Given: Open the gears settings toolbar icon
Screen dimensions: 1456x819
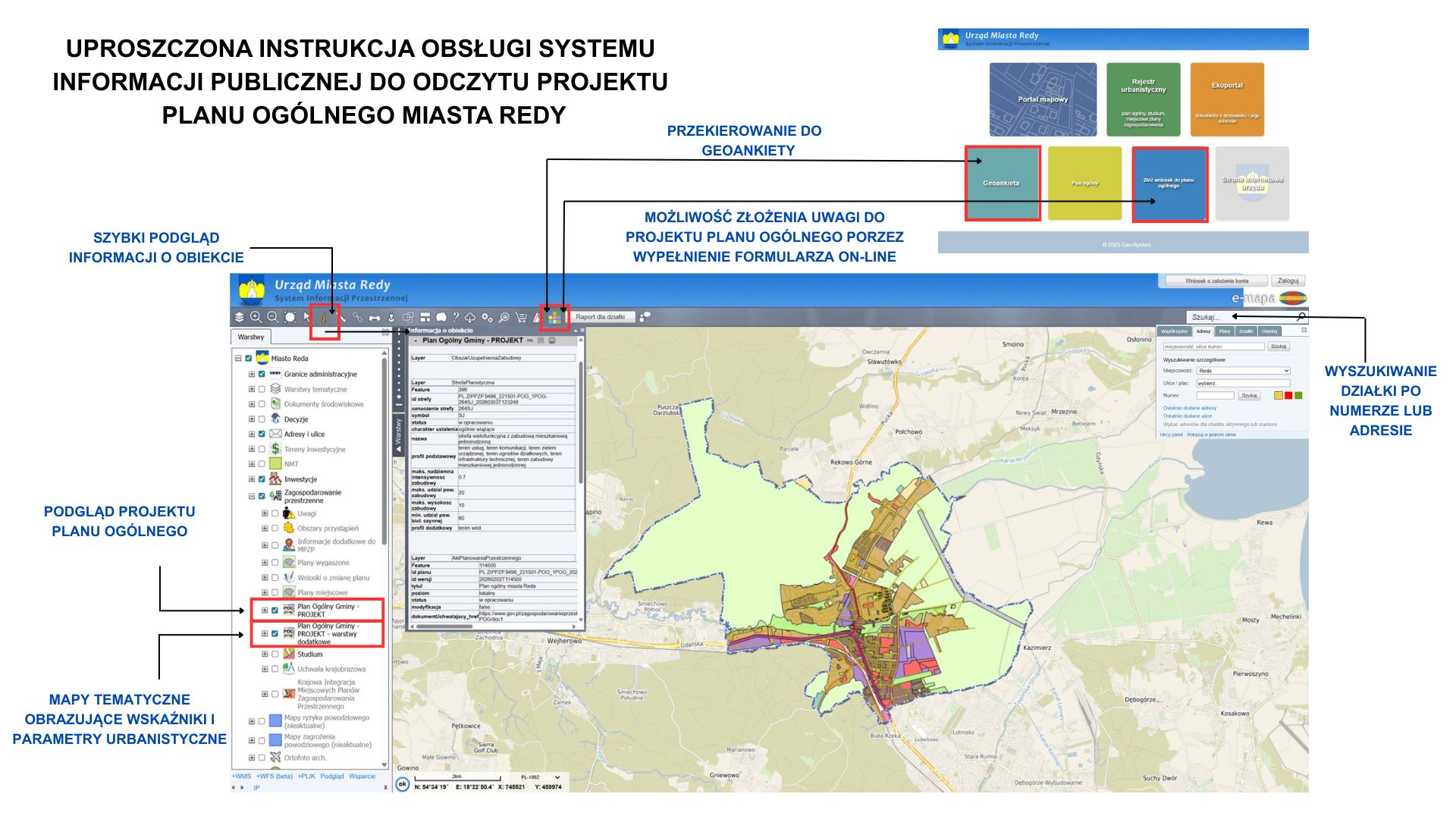Looking at the screenshot, I should (x=487, y=317).
